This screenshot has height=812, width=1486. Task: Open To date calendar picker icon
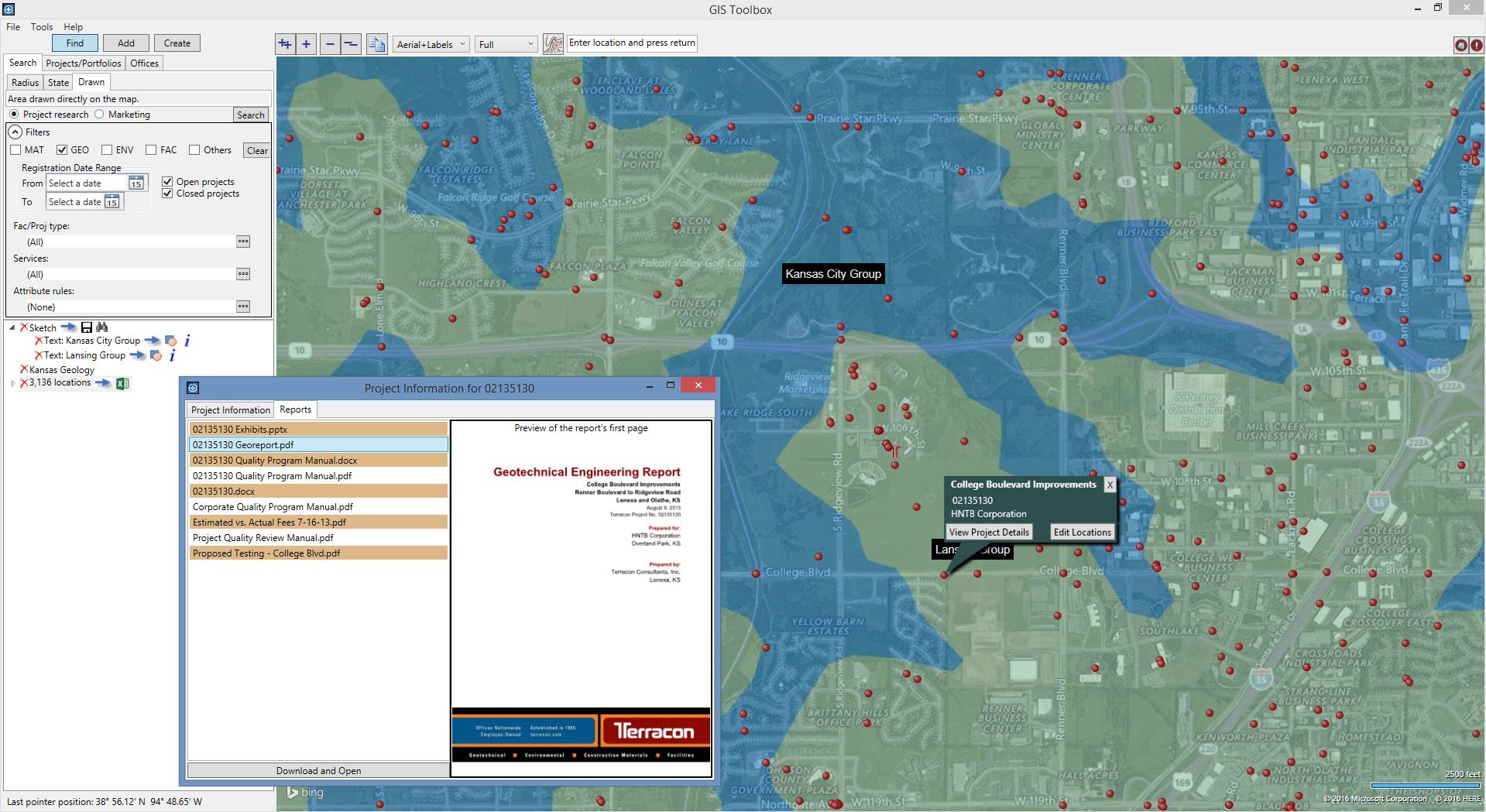pyautogui.click(x=112, y=202)
